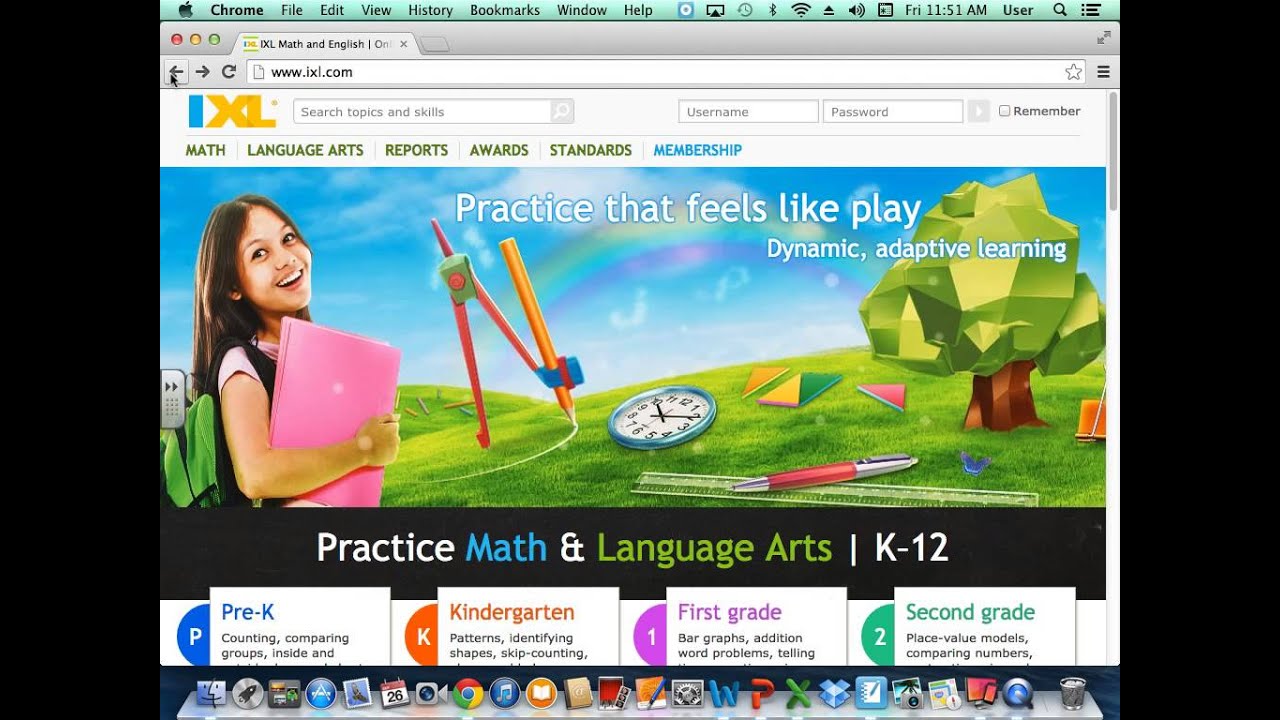Open the File menu

pyautogui.click(x=291, y=10)
